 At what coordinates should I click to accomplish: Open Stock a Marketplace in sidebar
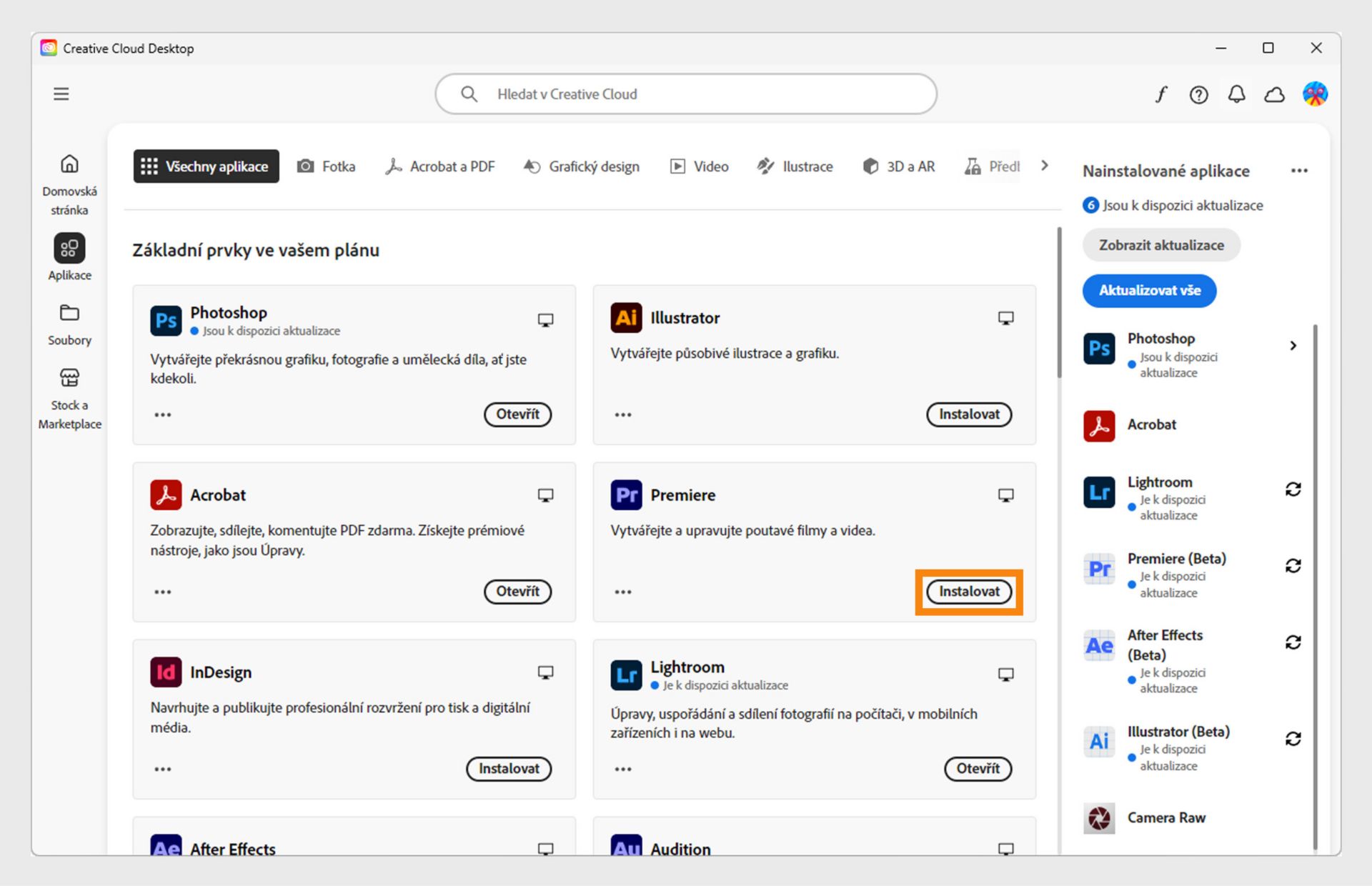[69, 398]
